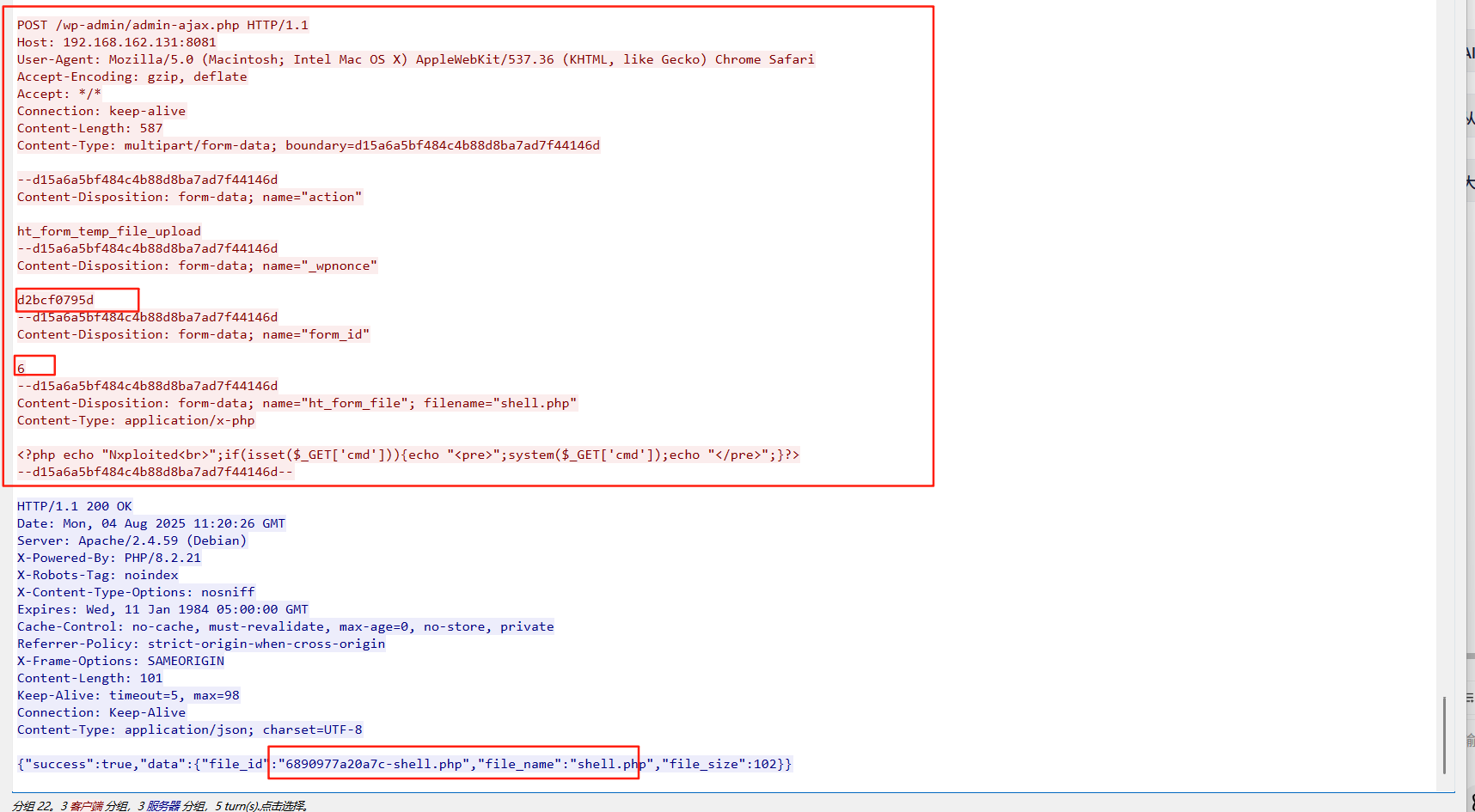Click the Cache-Control response header line
Viewport: 1475px width, 812px height.
coord(284,626)
